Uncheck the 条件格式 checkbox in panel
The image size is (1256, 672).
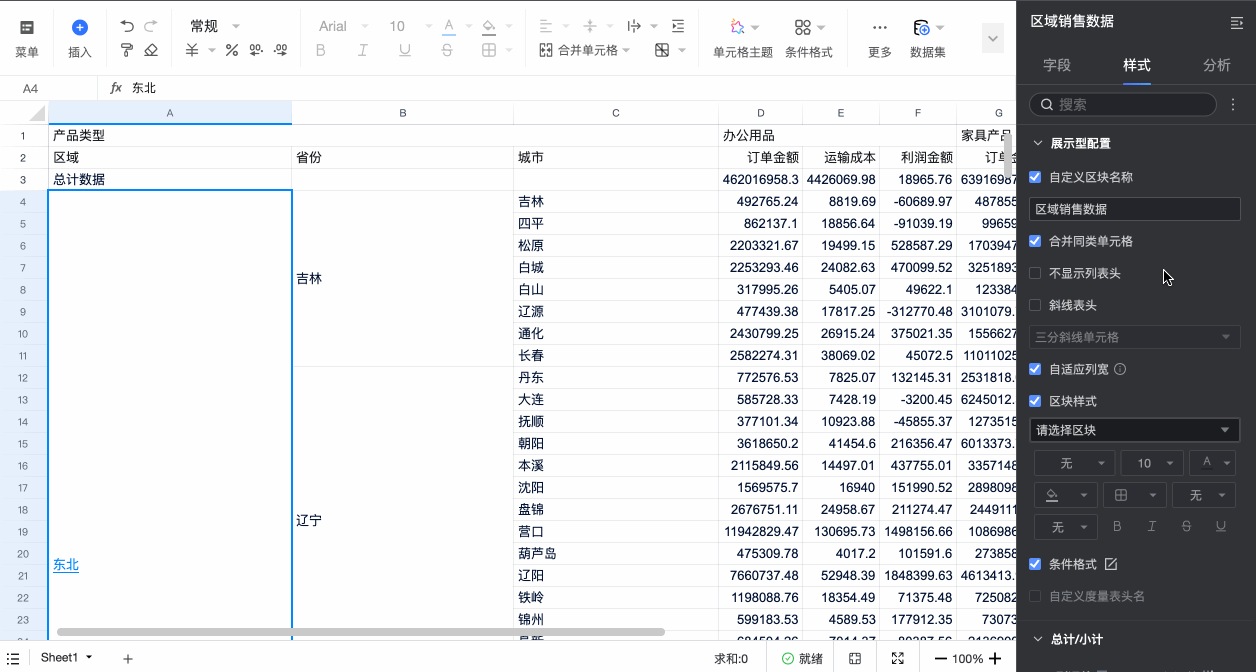[x=1035, y=564]
